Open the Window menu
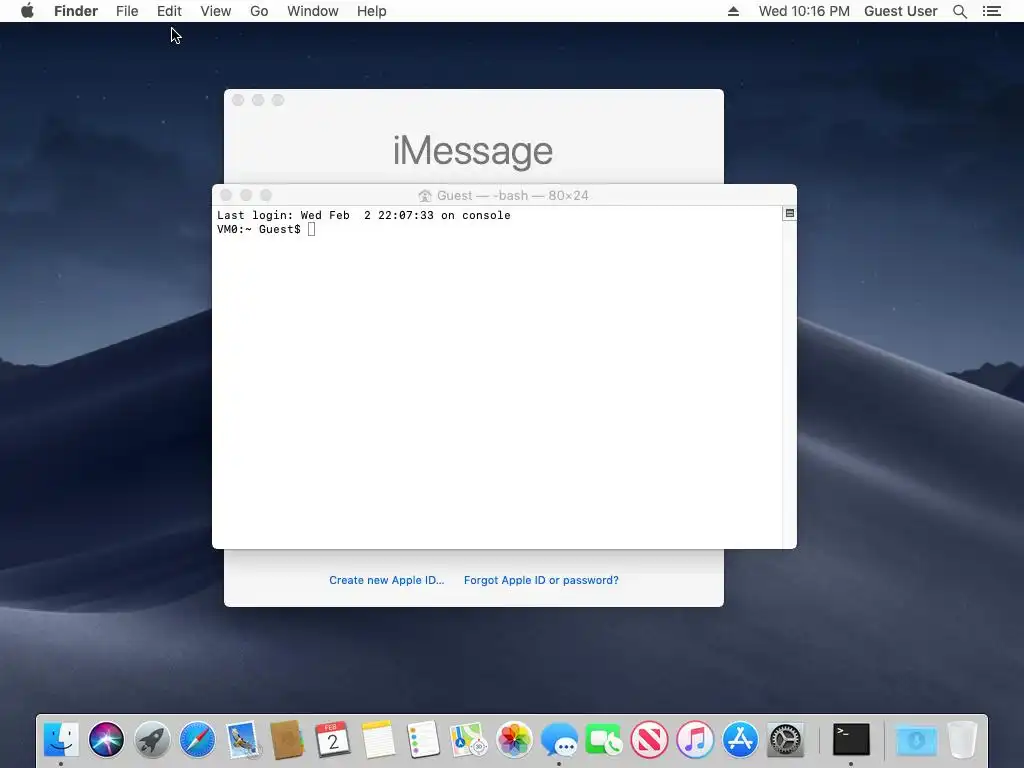The height and width of the screenshot is (768, 1024). click(x=313, y=11)
